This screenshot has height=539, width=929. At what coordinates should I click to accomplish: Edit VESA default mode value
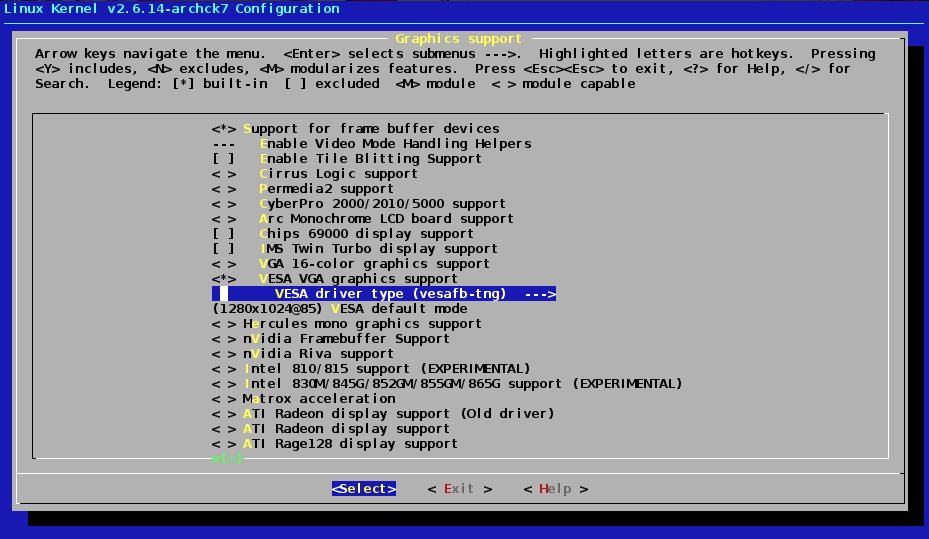(x=339, y=309)
